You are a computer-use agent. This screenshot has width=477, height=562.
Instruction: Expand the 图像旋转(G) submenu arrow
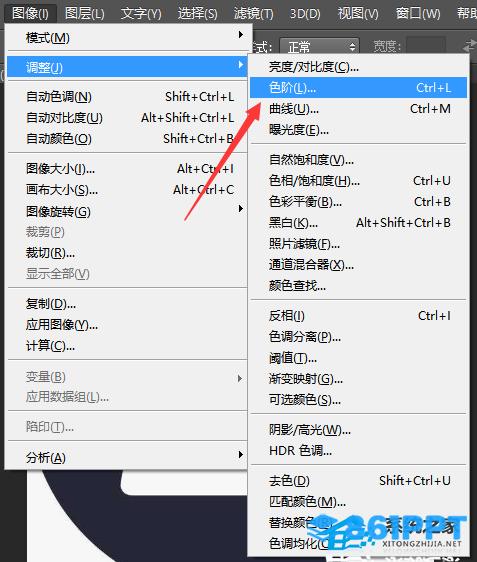coord(241,209)
